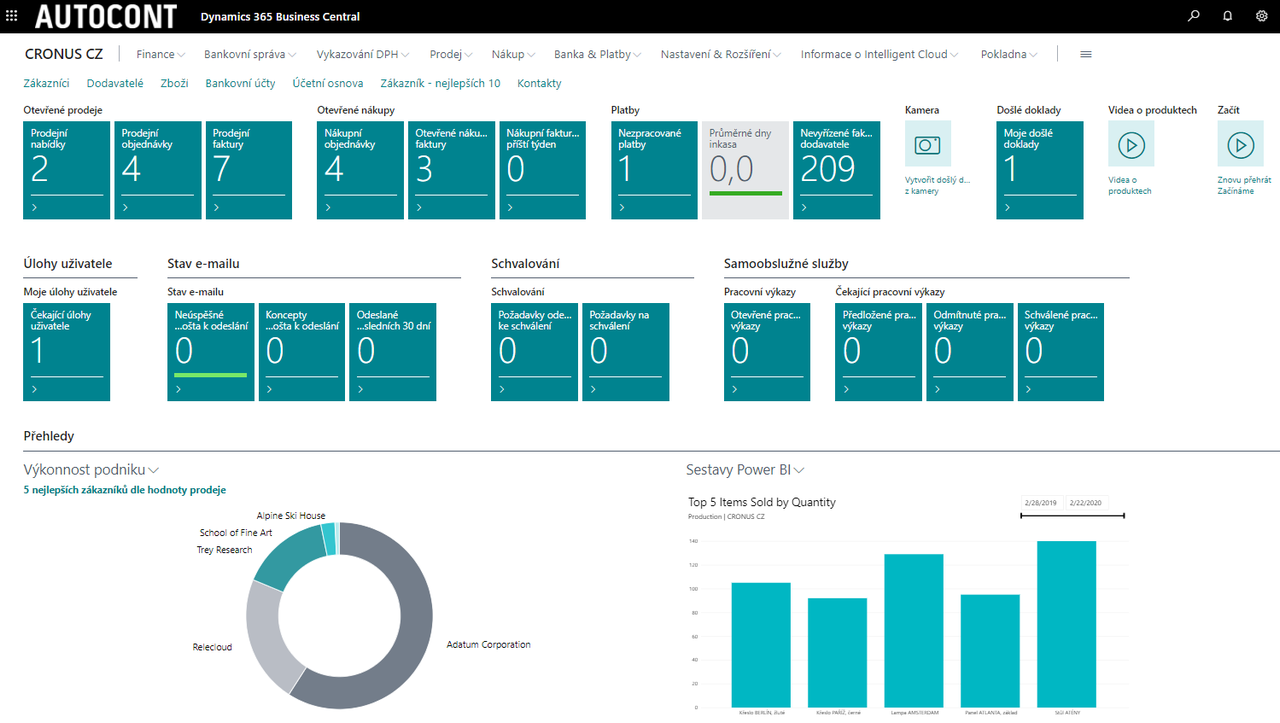Click the camera icon tile

(x=928, y=145)
